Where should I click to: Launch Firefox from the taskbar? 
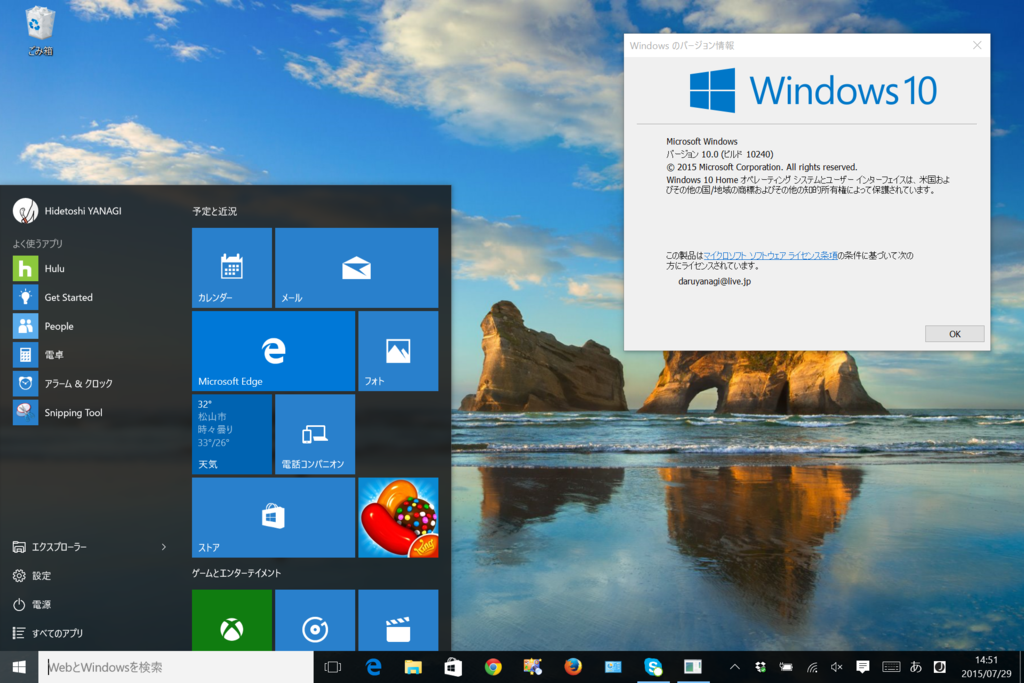pos(573,667)
